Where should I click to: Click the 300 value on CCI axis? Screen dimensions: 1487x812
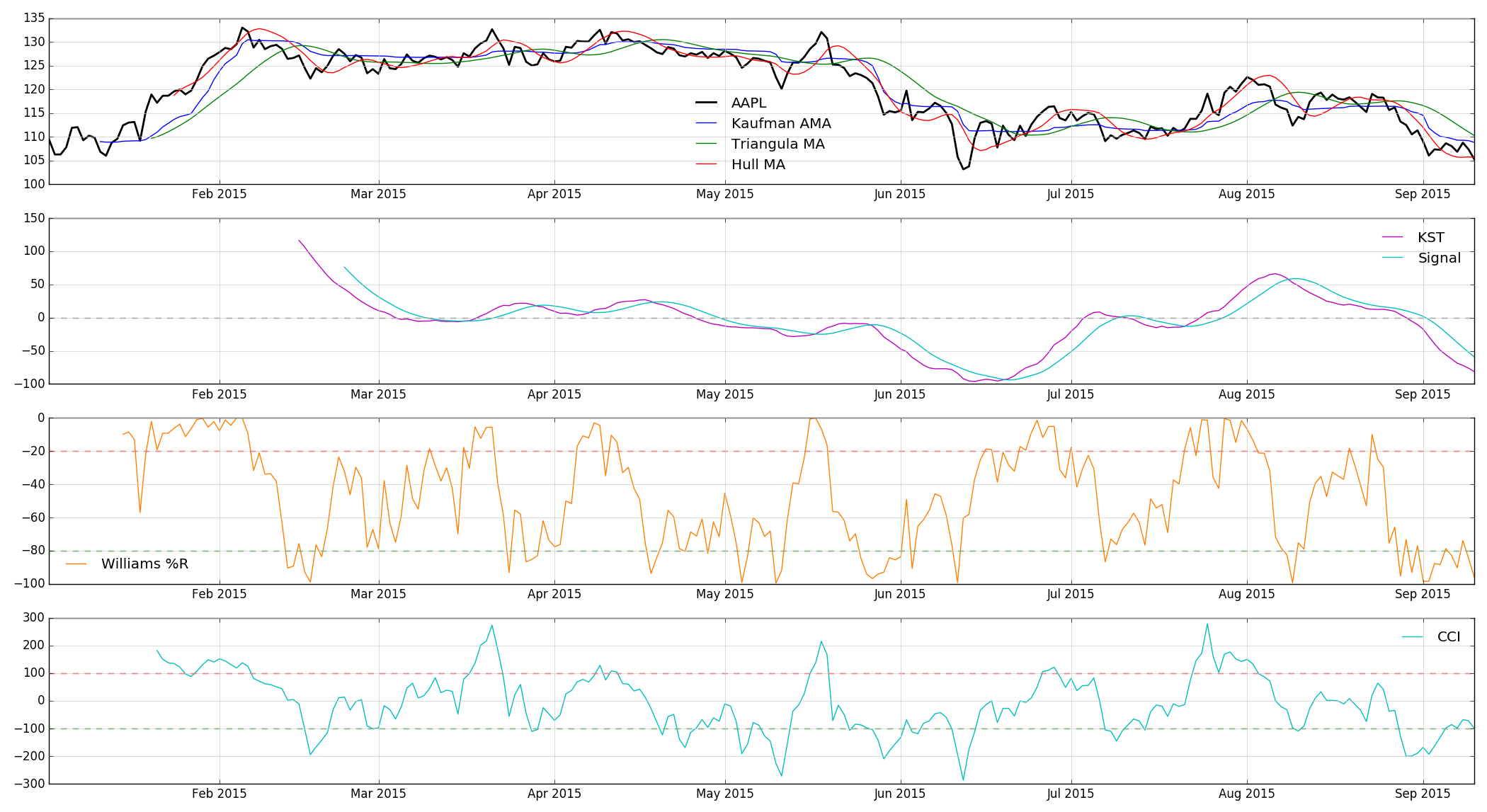click(35, 618)
